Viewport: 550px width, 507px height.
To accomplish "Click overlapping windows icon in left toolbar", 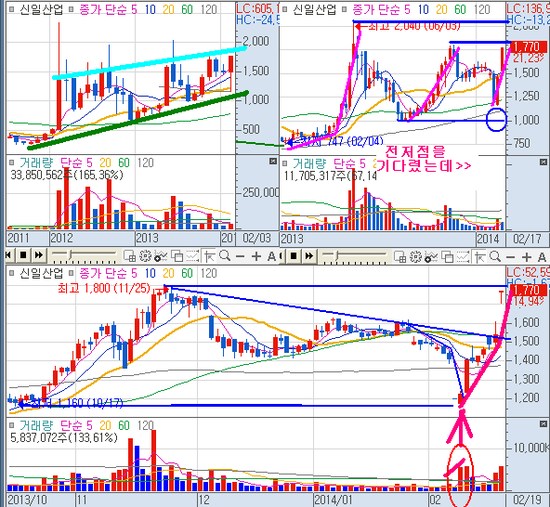I will (177, 256).
